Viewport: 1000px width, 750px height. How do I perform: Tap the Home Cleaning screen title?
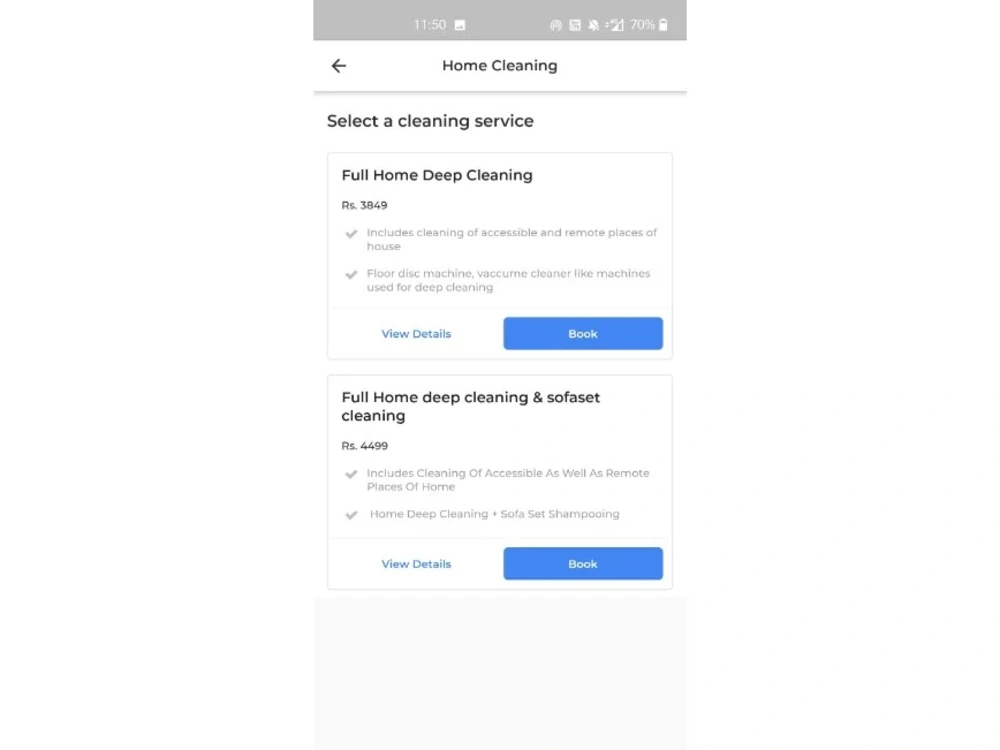499,65
